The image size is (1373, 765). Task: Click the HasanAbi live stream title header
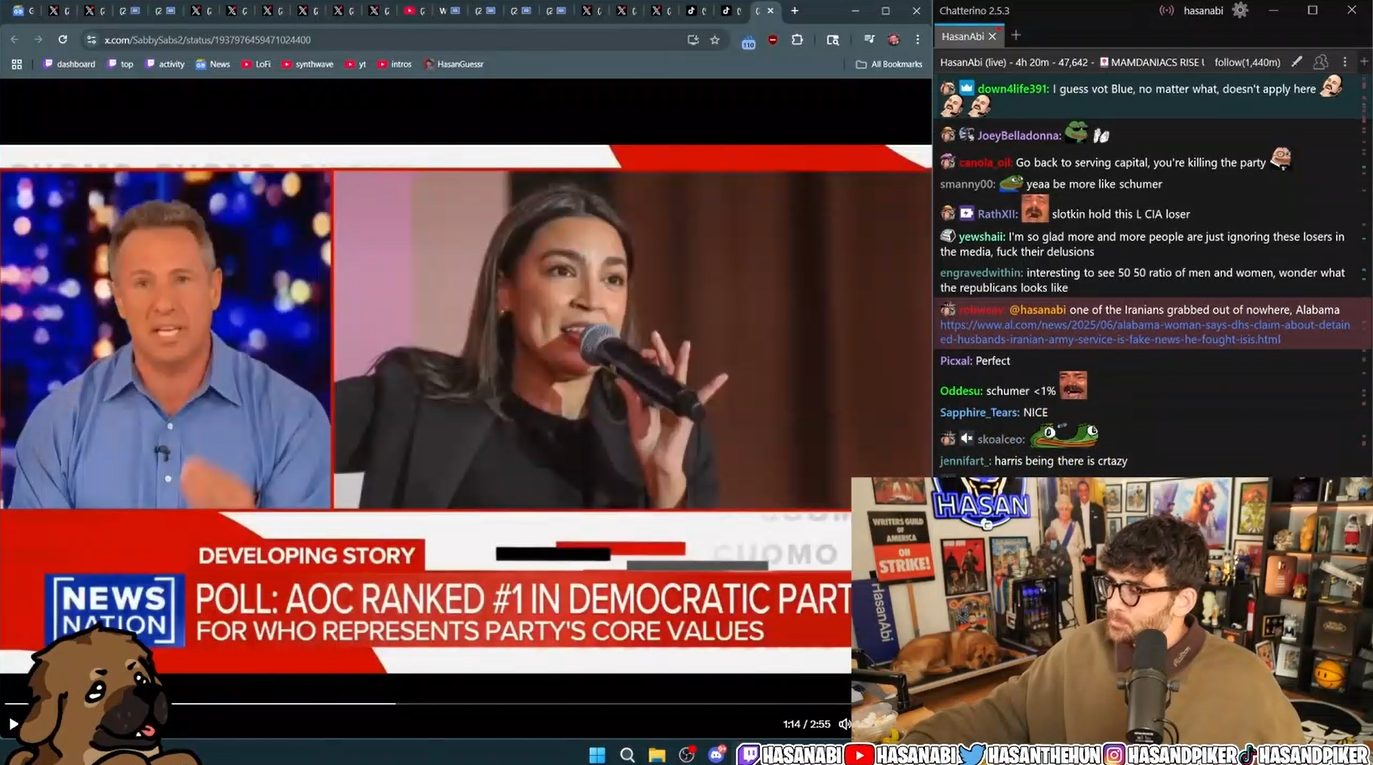coord(1072,62)
